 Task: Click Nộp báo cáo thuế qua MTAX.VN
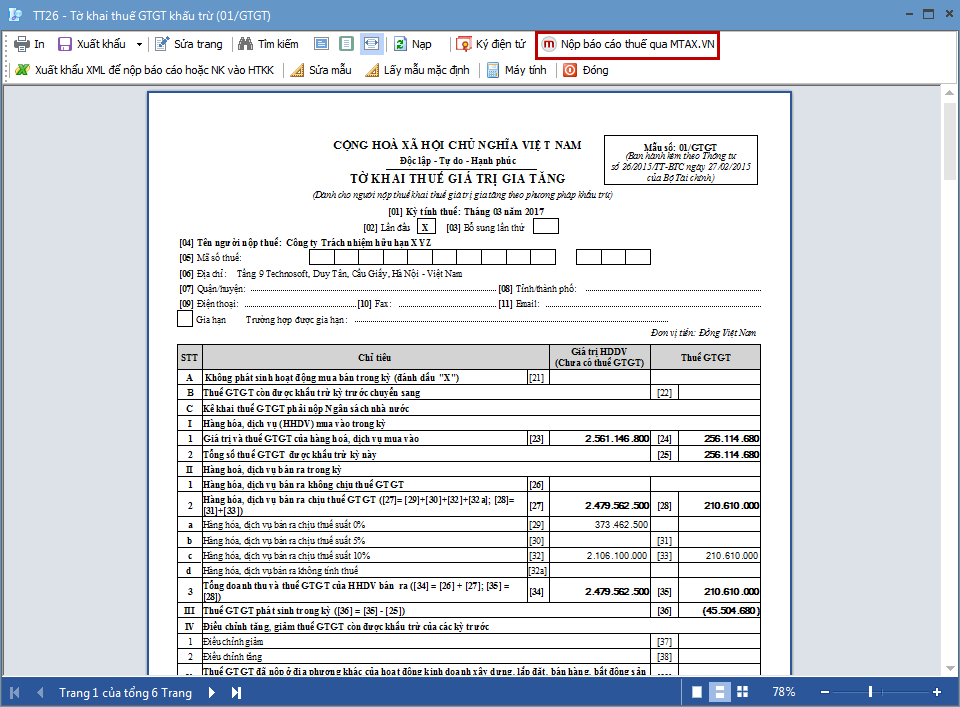[x=627, y=45]
